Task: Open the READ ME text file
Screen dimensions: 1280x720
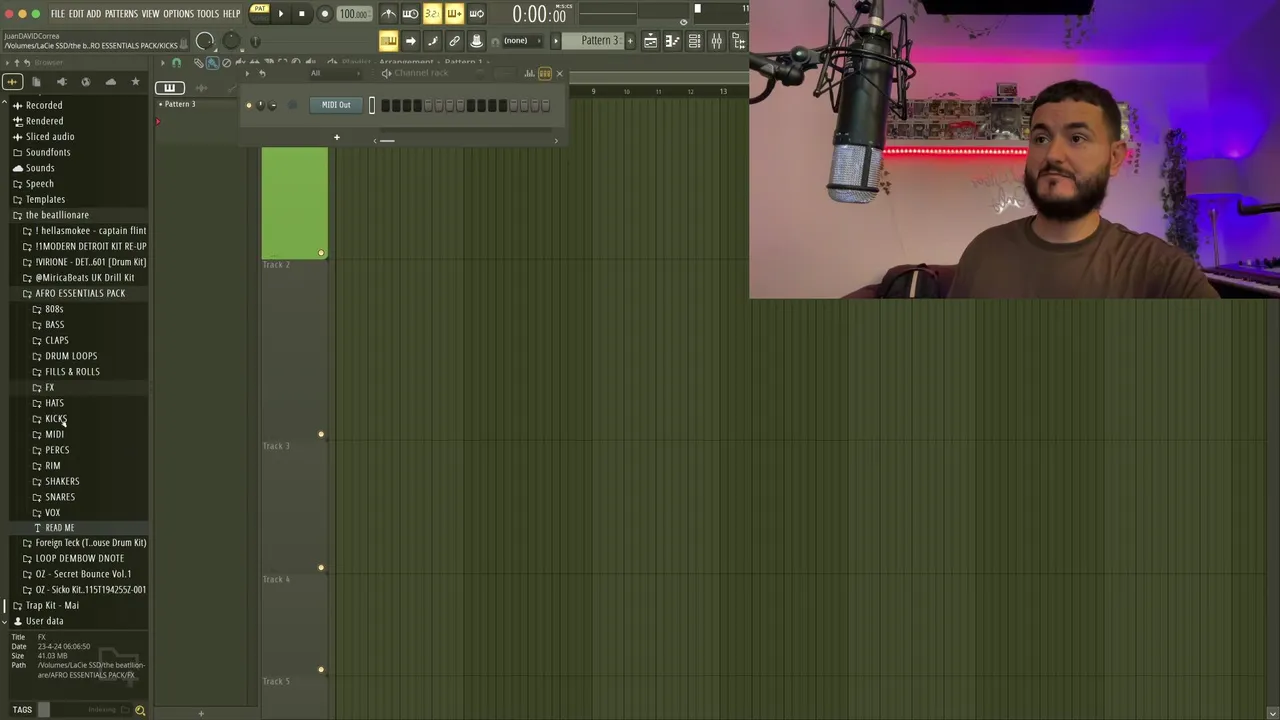Action: pyautogui.click(x=59, y=527)
